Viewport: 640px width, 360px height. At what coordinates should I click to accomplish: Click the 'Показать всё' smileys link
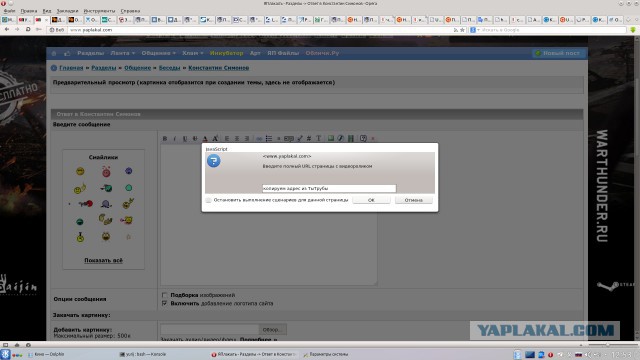[103, 260]
